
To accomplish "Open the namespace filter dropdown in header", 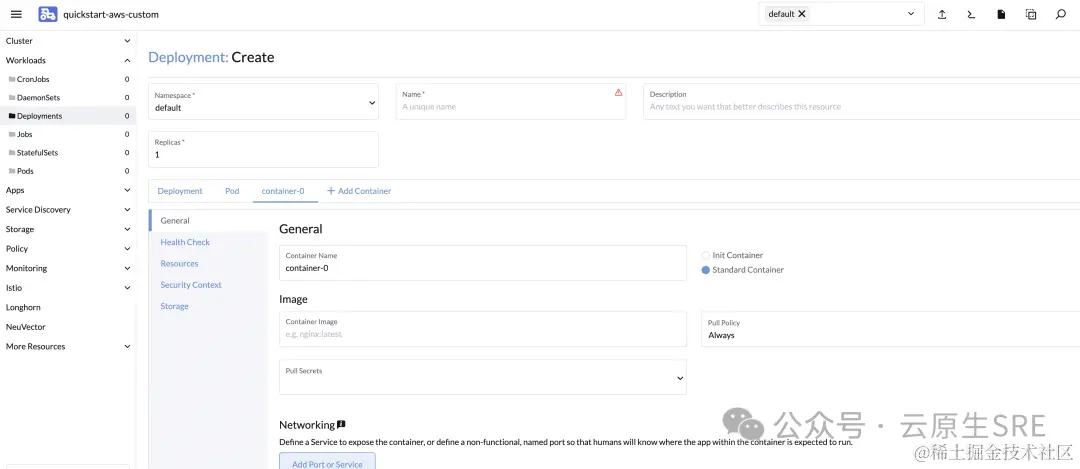I will point(911,14).
